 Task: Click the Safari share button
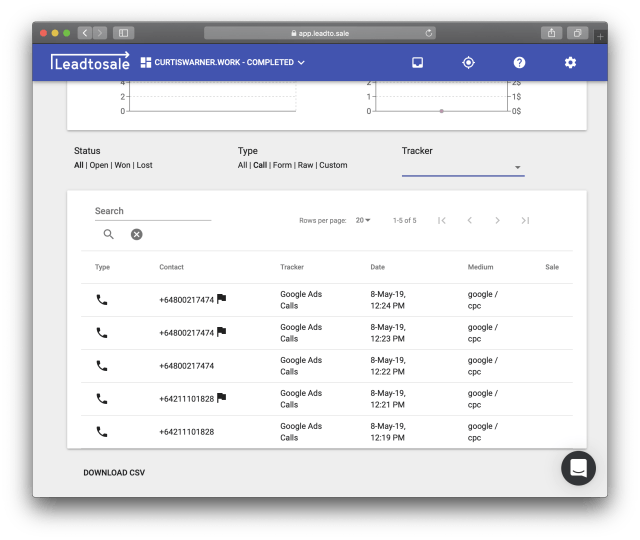(551, 33)
